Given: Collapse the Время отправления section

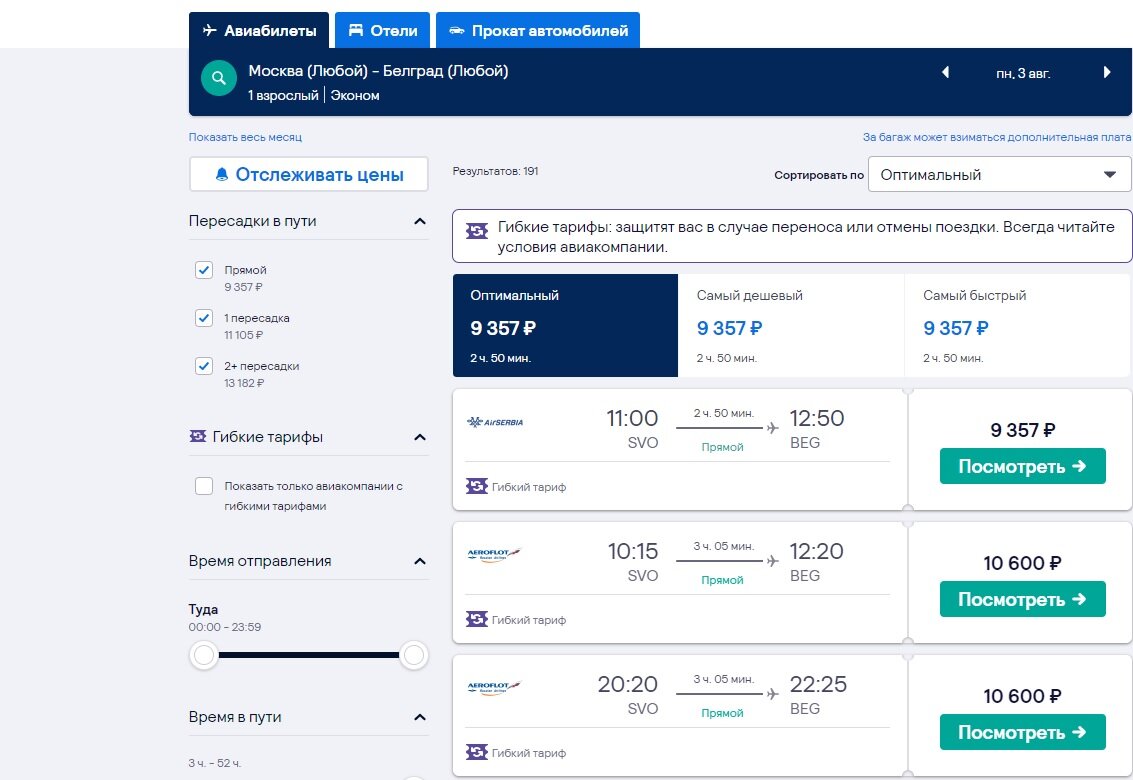Looking at the screenshot, I should [420, 562].
